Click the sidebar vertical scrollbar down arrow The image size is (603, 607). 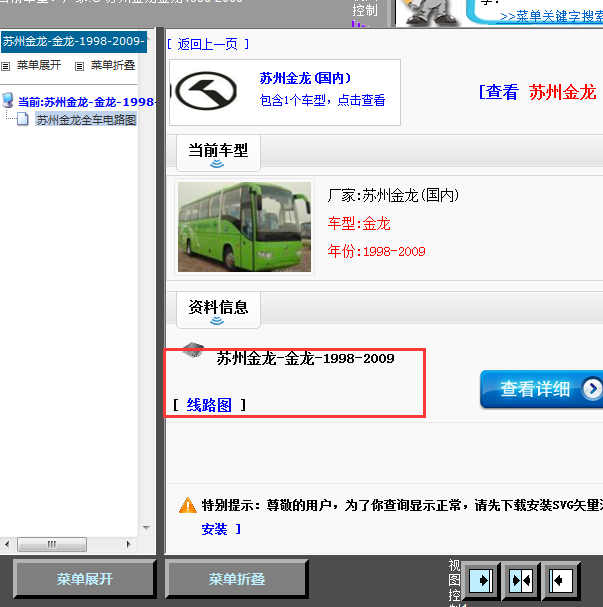pyautogui.click(x=146, y=528)
